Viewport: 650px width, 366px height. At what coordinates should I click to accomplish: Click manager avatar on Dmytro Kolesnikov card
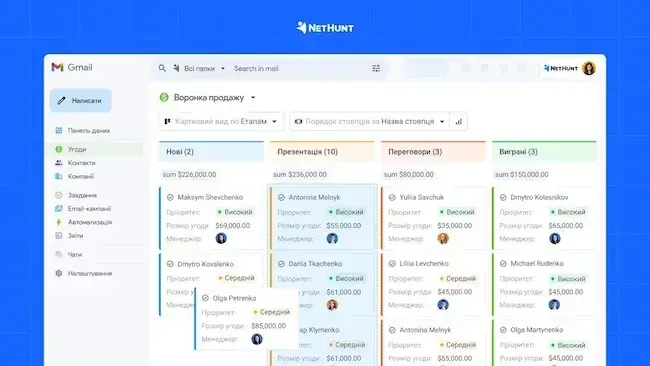(x=555, y=238)
